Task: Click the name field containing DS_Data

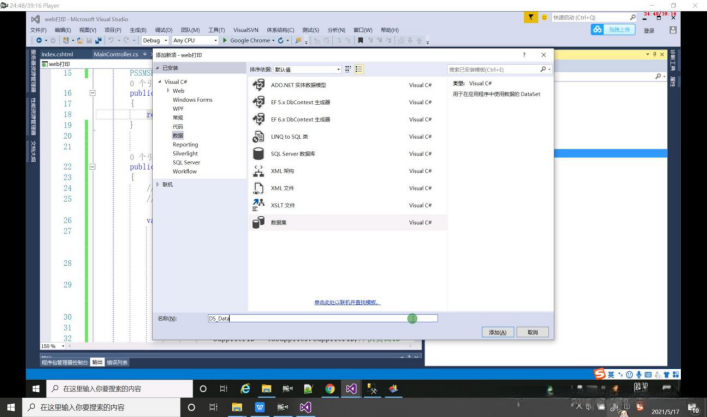Action: coord(322,318)
